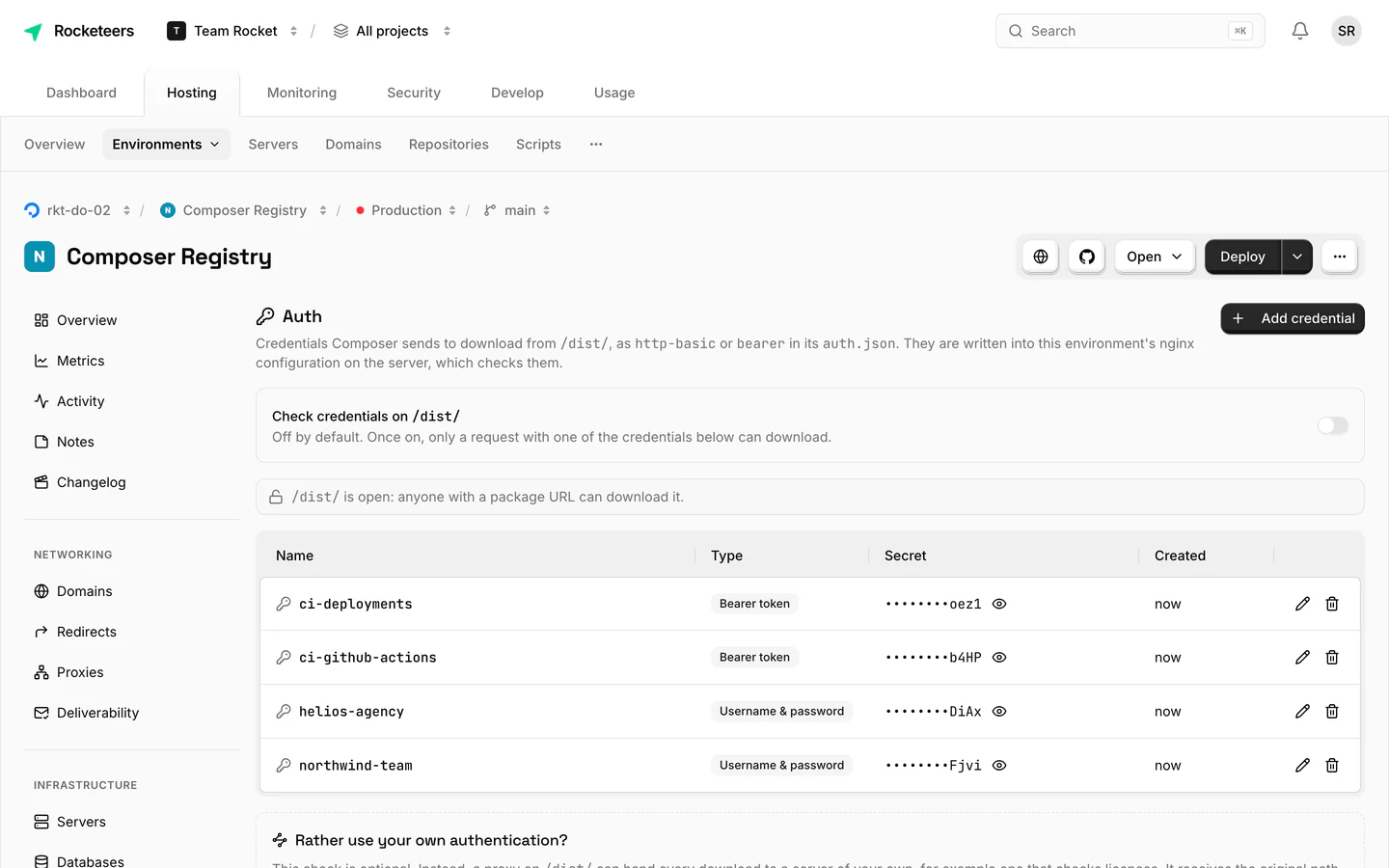Viewport: 1389px width, 868px height.
Task: Delete the ci-github-actions credential
Action: click(x=1332, y=658)
